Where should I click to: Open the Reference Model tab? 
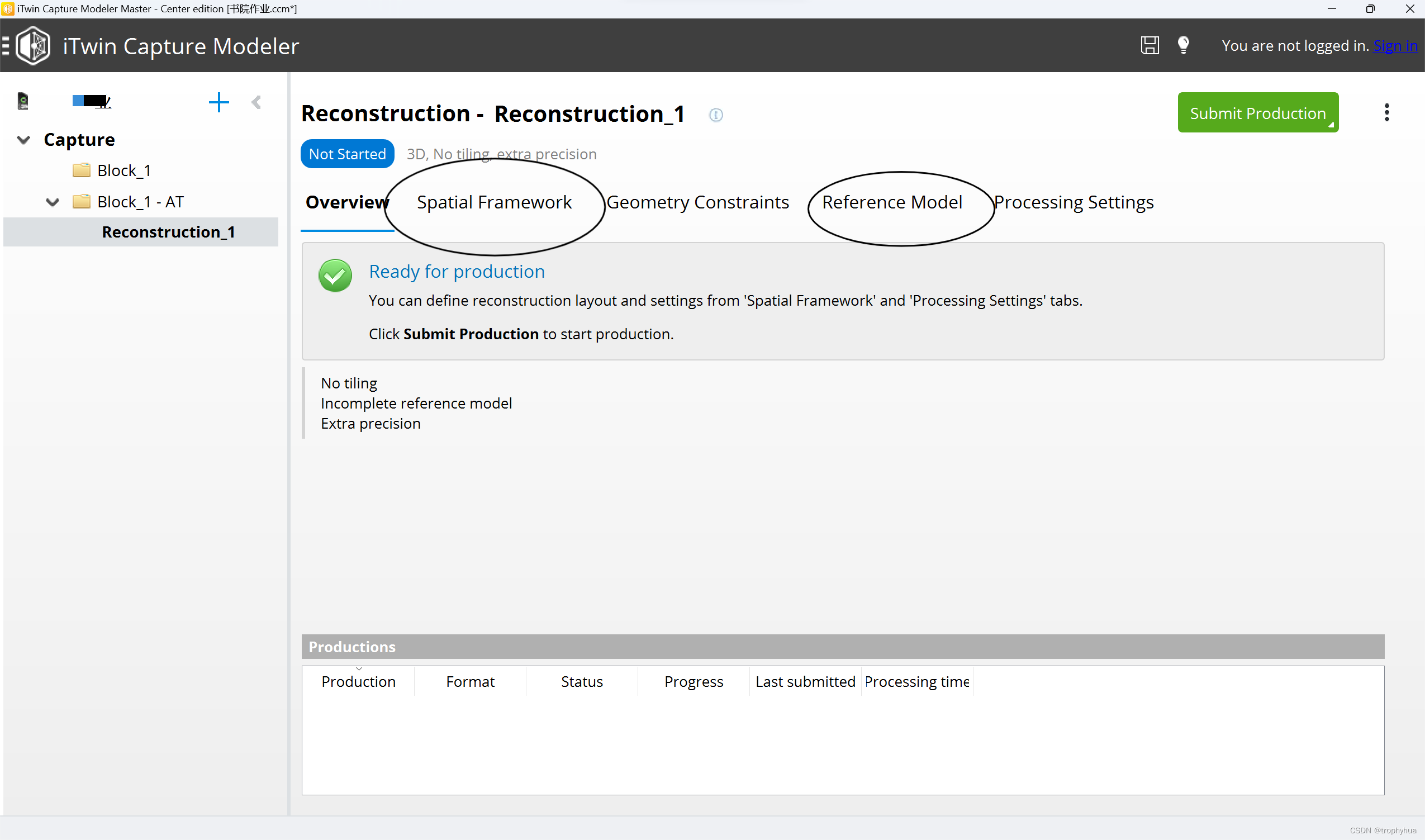[x=892, y=202]
